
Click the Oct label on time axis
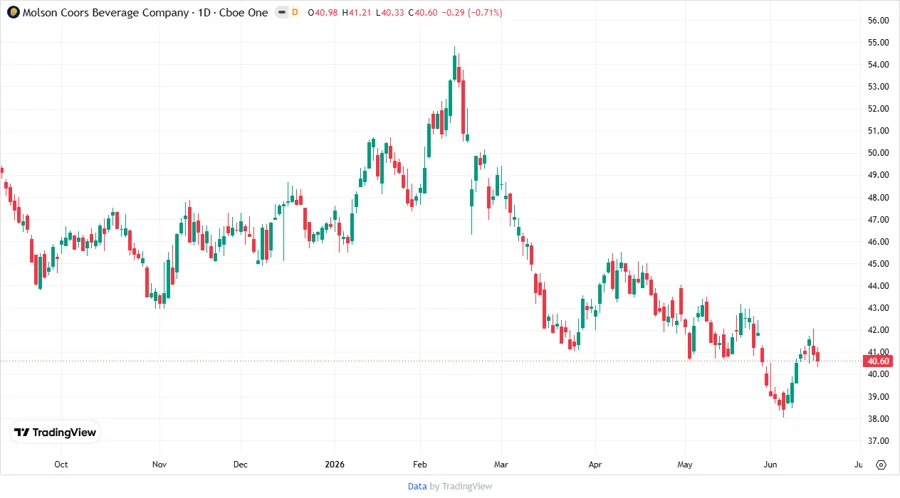(x=61, y=465)
